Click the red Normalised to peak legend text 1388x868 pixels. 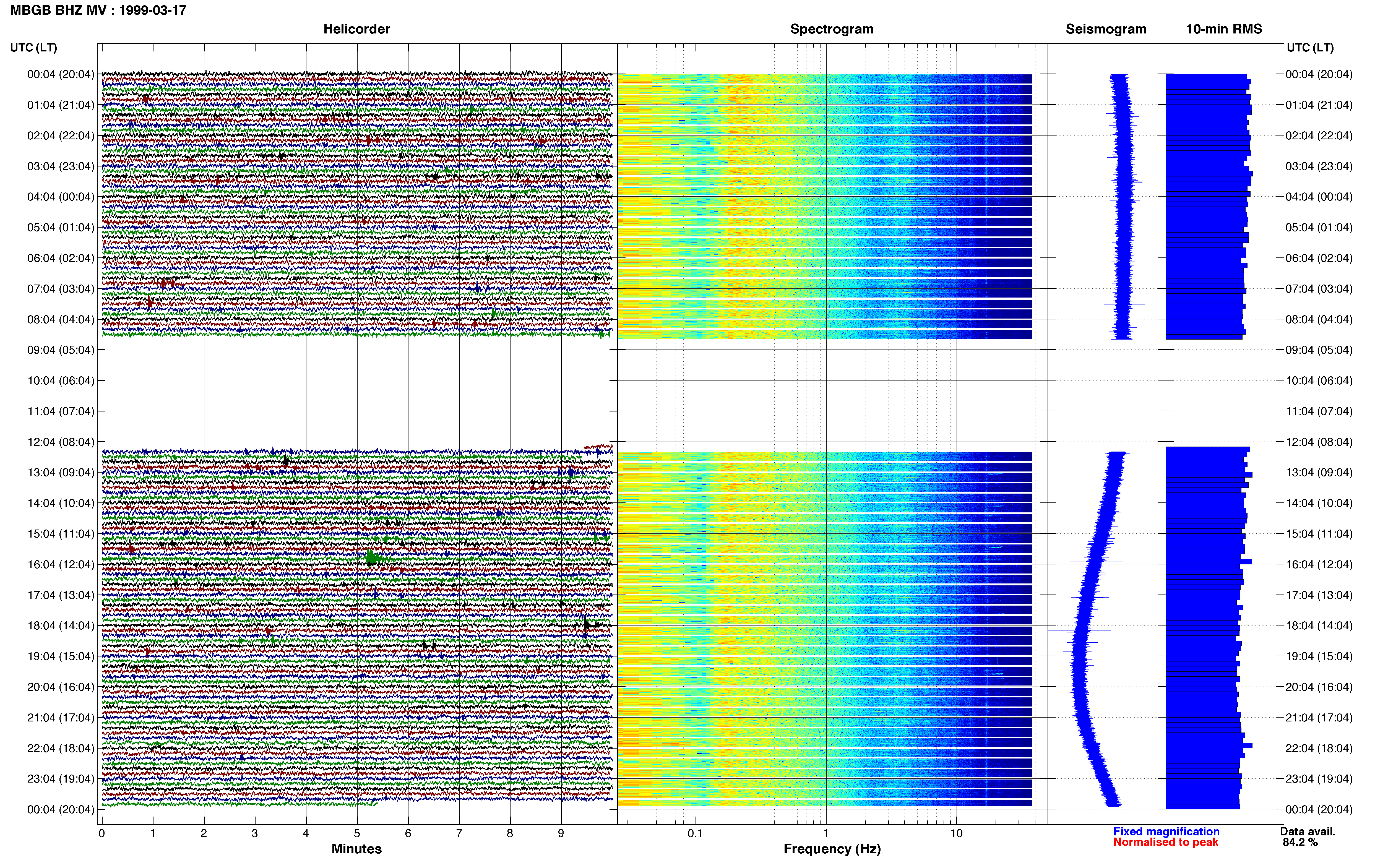coord(1166,842)
